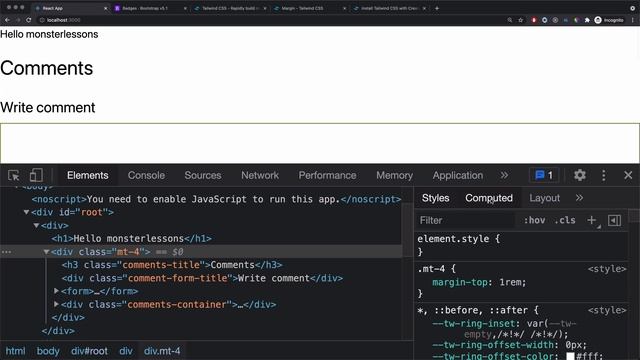Image resolution: width=640 pixels, height=360 pixels.
Task: Toggle the :hov element state panel
Action: click(534, 220)
